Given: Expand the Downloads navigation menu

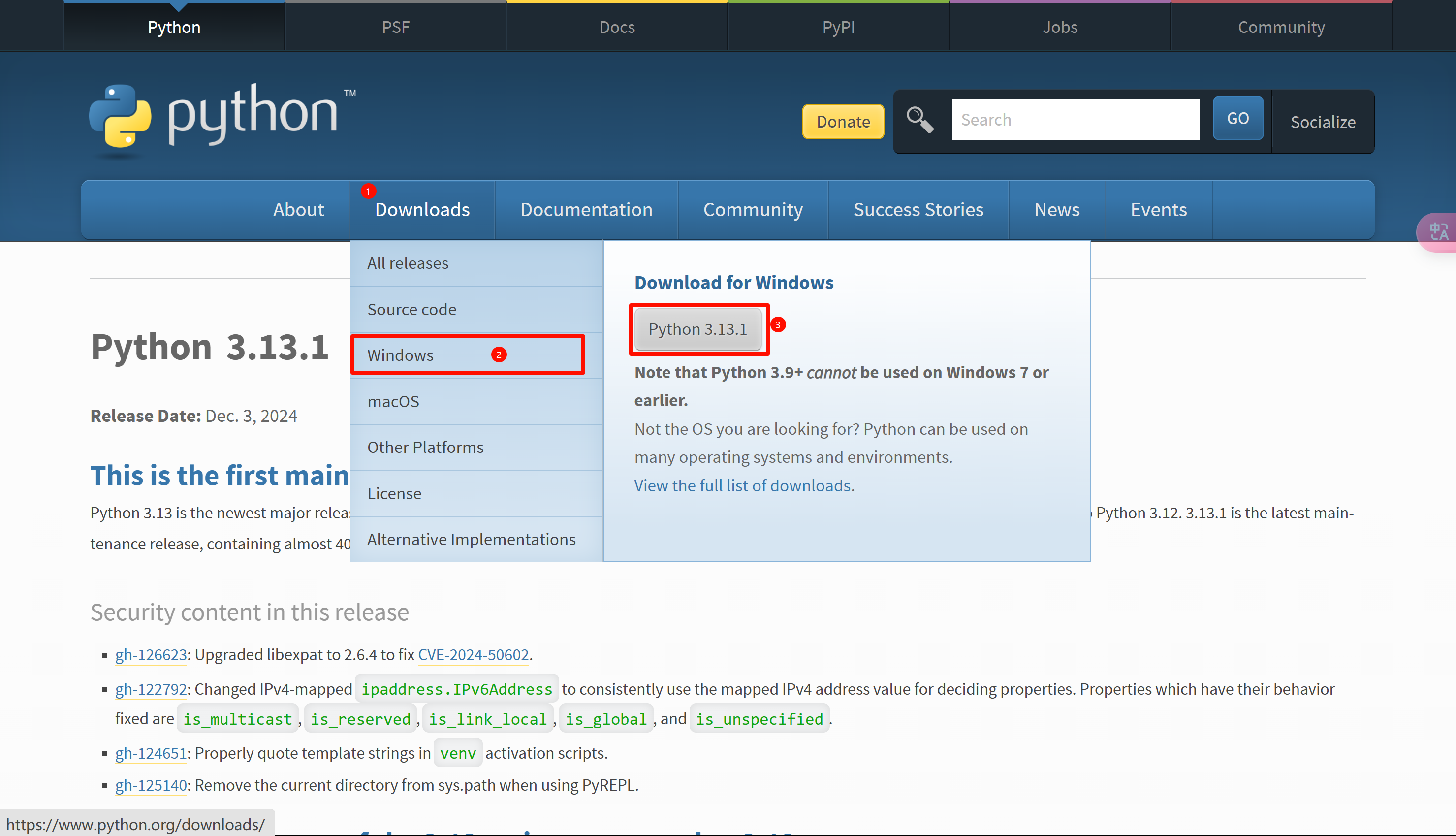Looking at the screenshot, I should [422, 210].
